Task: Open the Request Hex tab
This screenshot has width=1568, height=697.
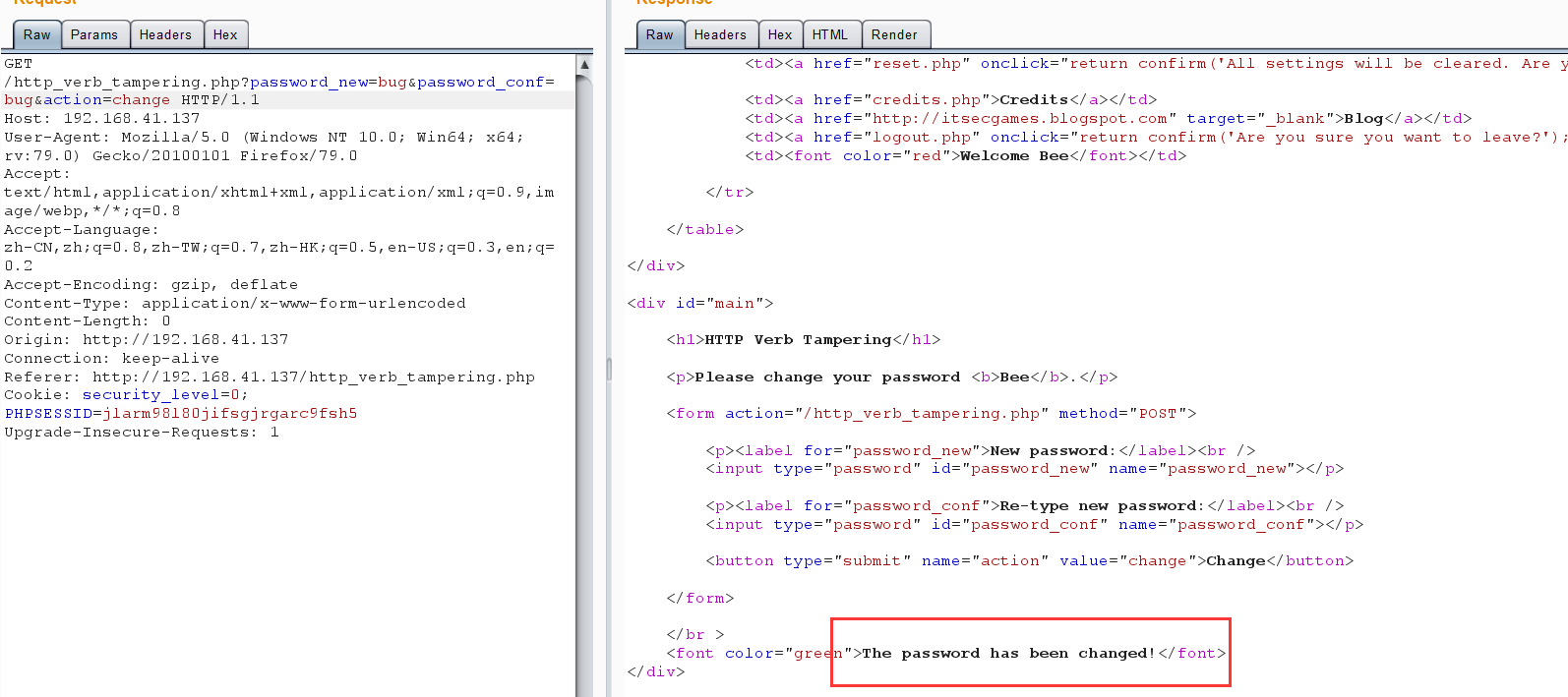Action: coord(225,34)
